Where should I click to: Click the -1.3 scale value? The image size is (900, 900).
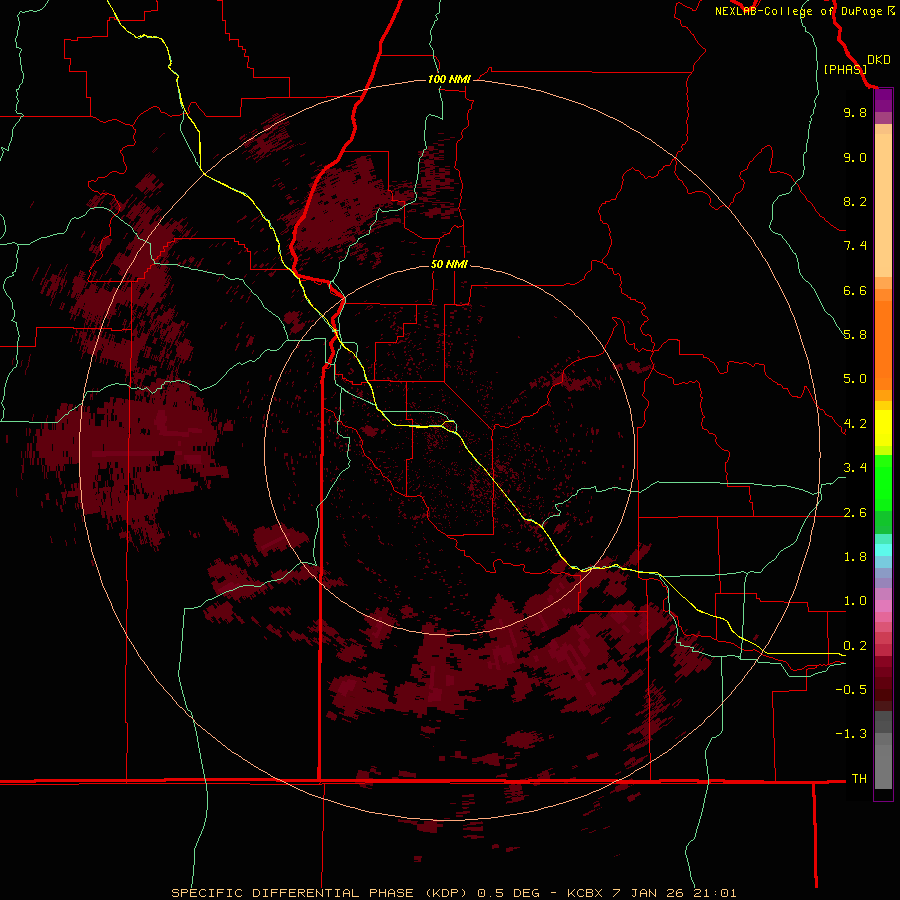pyautogui.click(x=851, y=734)
